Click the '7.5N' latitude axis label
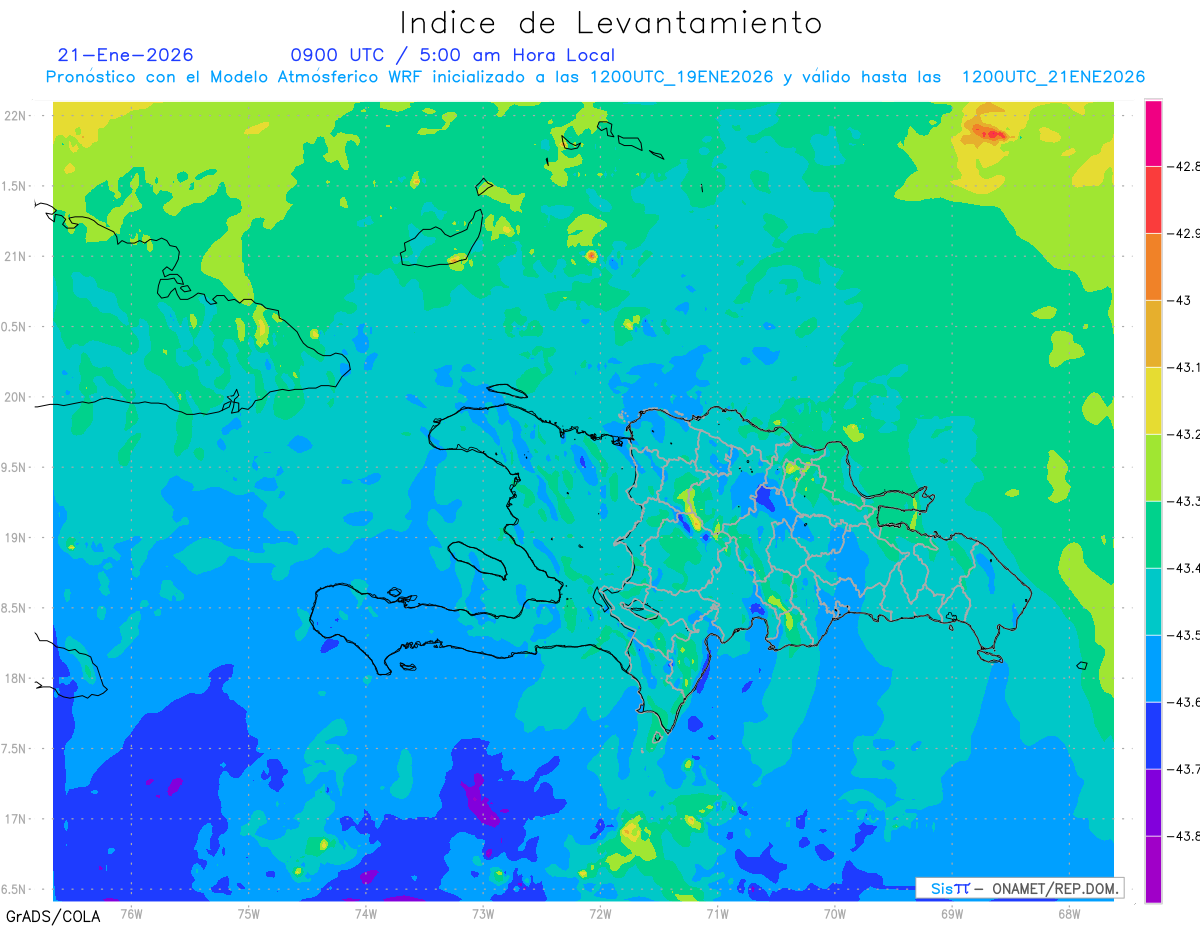Viewport: 1200px width, 927px height. (x=15, y=749)
